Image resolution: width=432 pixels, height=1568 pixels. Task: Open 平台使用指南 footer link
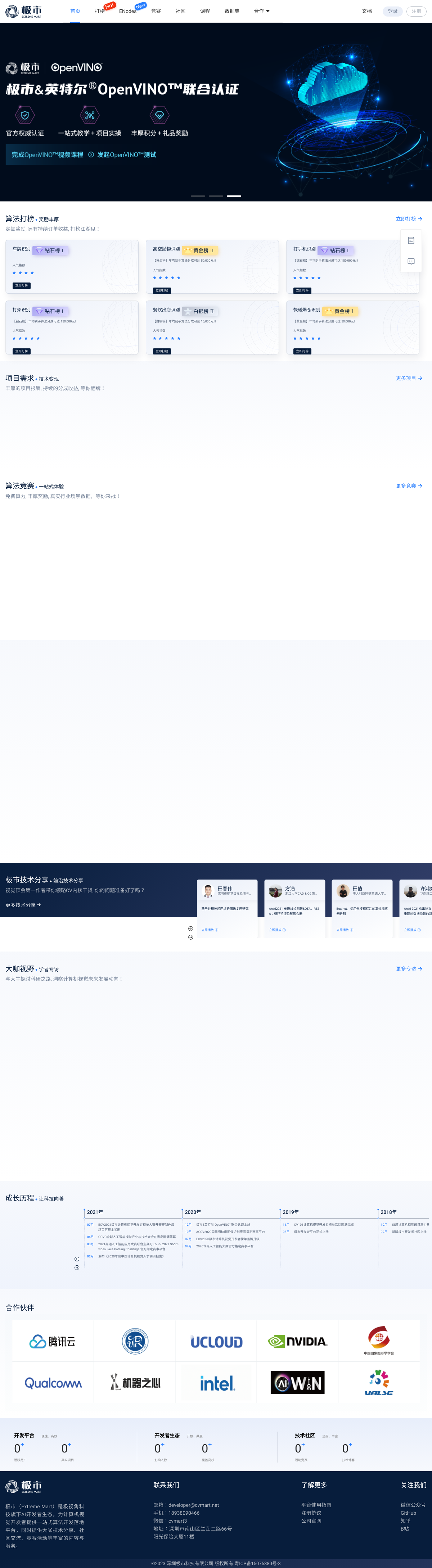(x=316, y=1505)
